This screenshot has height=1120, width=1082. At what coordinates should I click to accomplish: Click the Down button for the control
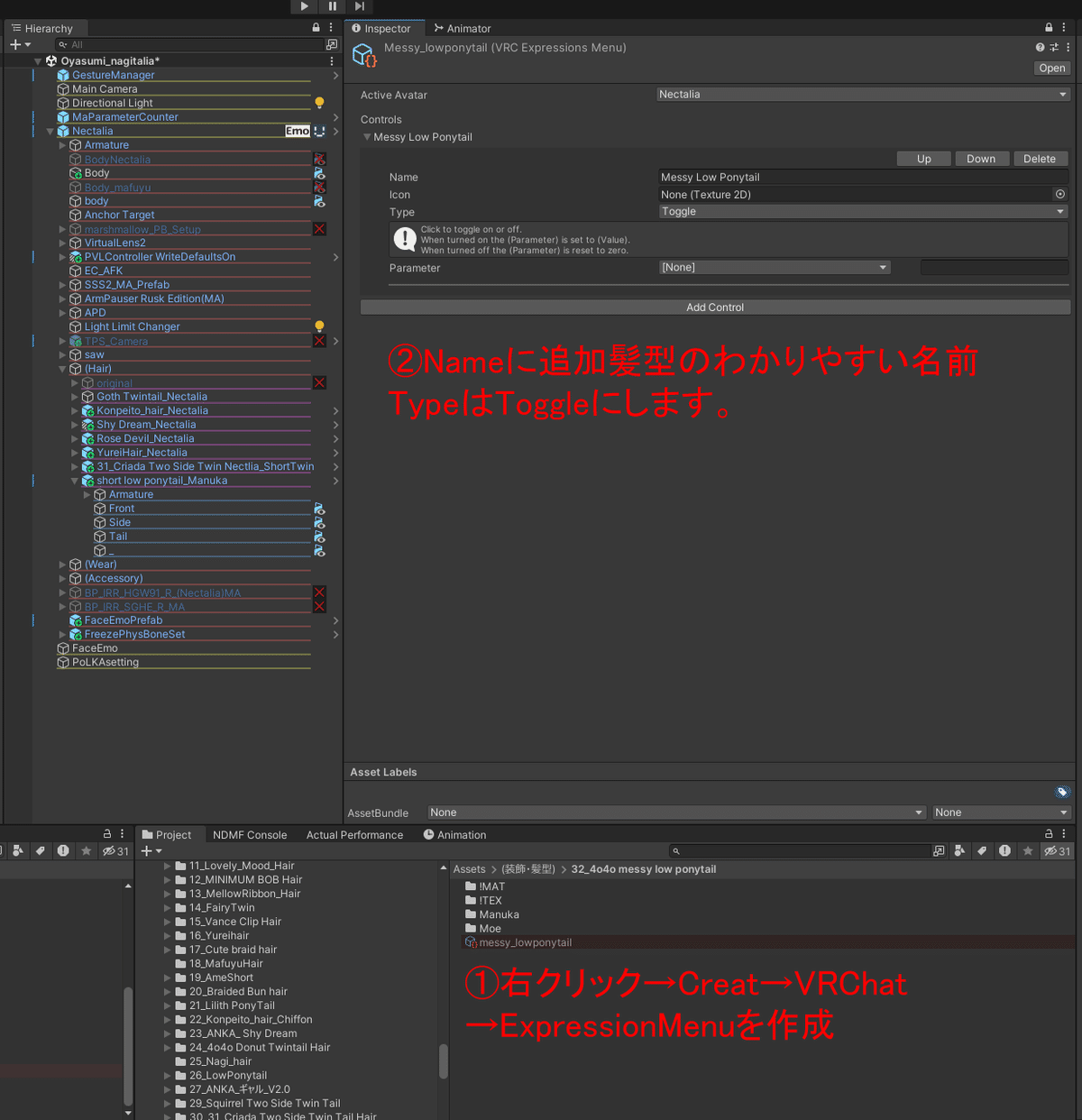pos(981,159)
